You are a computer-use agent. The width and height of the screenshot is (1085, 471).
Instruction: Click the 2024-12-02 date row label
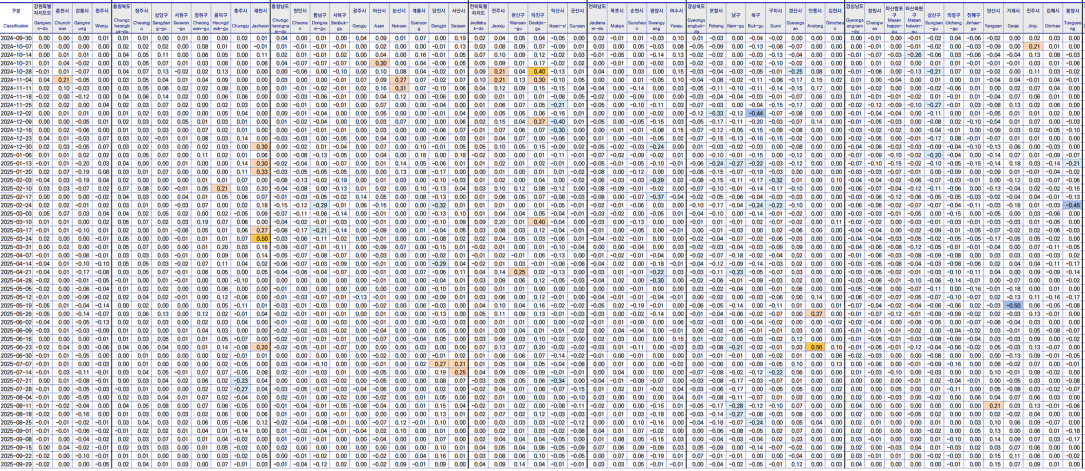coord(16,113)
